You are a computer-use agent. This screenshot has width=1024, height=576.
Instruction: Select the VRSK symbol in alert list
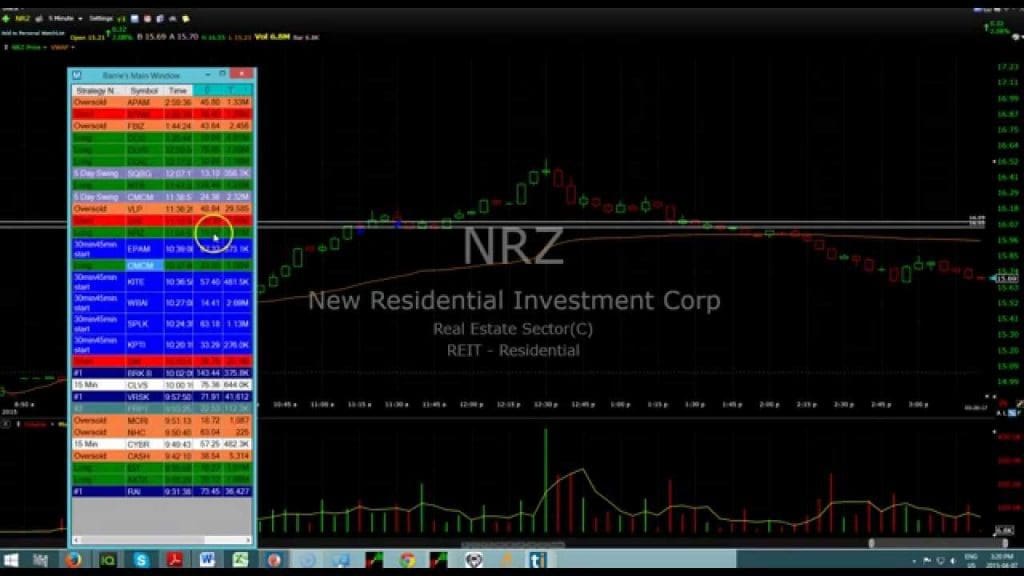[x=138, y=397]
